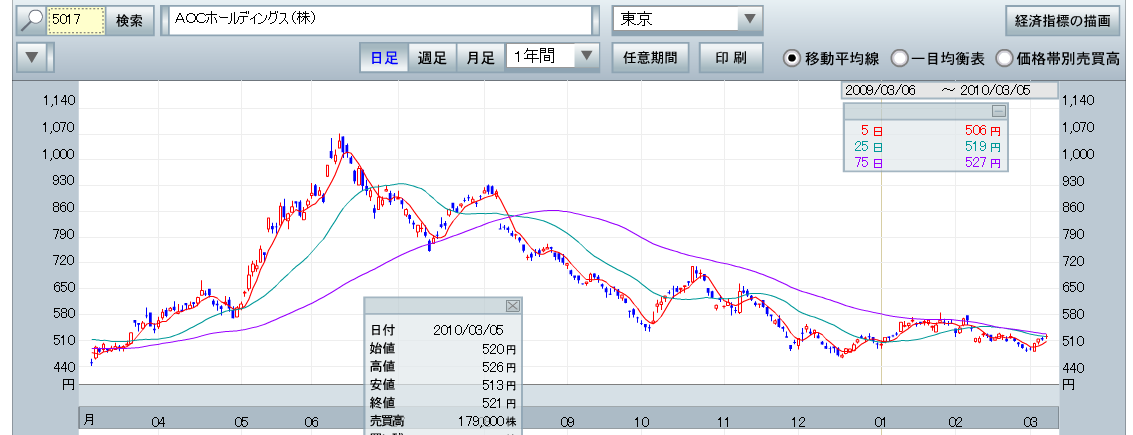The width and height of the screenshot is (1133, 435).
Task: Click the 75日 moving average legend row
Action: click(925, 162)
